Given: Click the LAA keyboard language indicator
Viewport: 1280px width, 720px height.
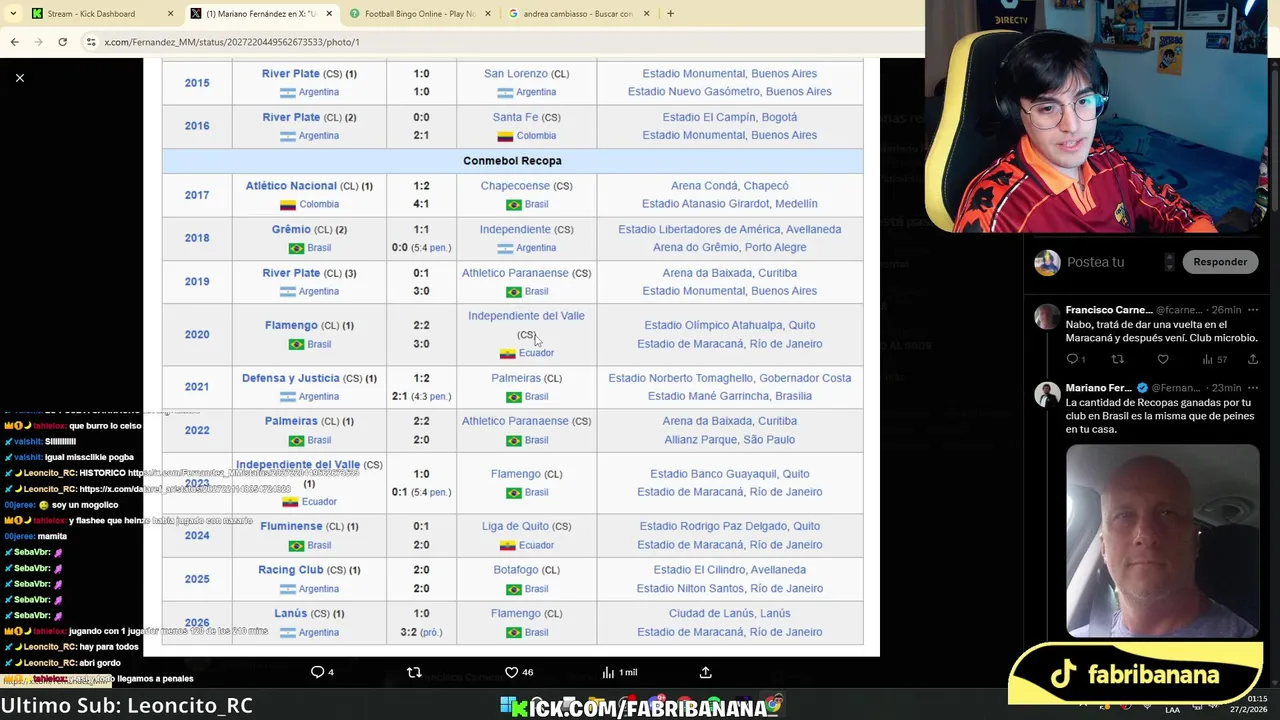Looking at the screenshot, I should tap(1172, 710).
